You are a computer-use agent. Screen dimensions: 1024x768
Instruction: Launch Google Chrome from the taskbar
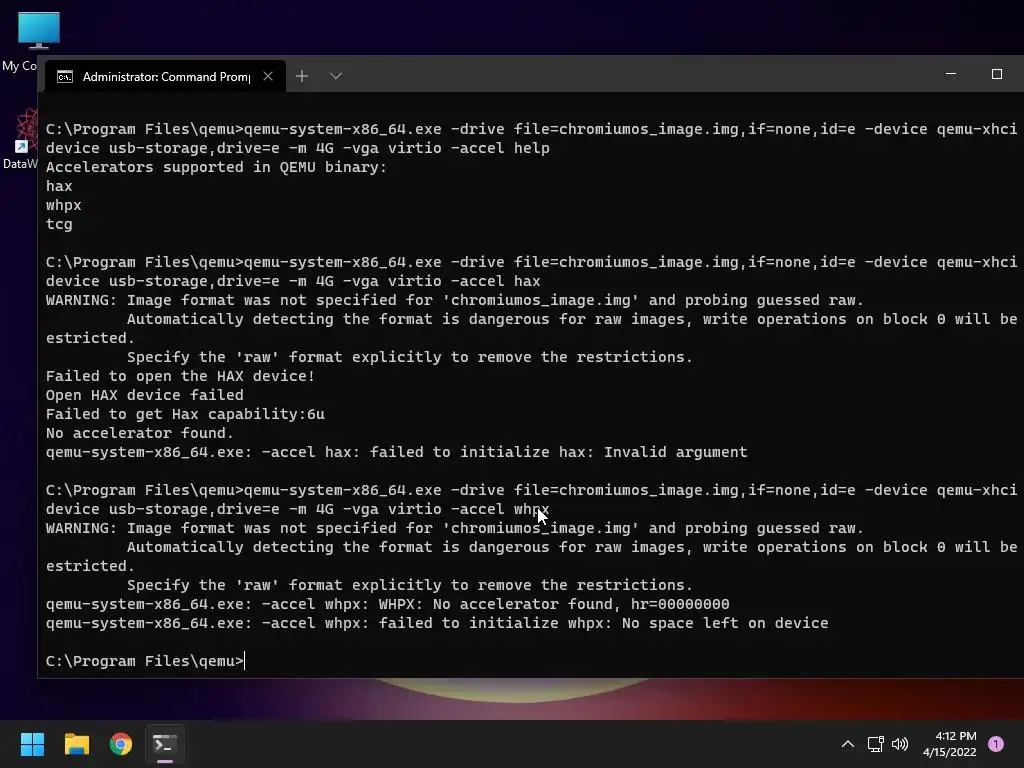pyautogui.click(x=121, y=744)
